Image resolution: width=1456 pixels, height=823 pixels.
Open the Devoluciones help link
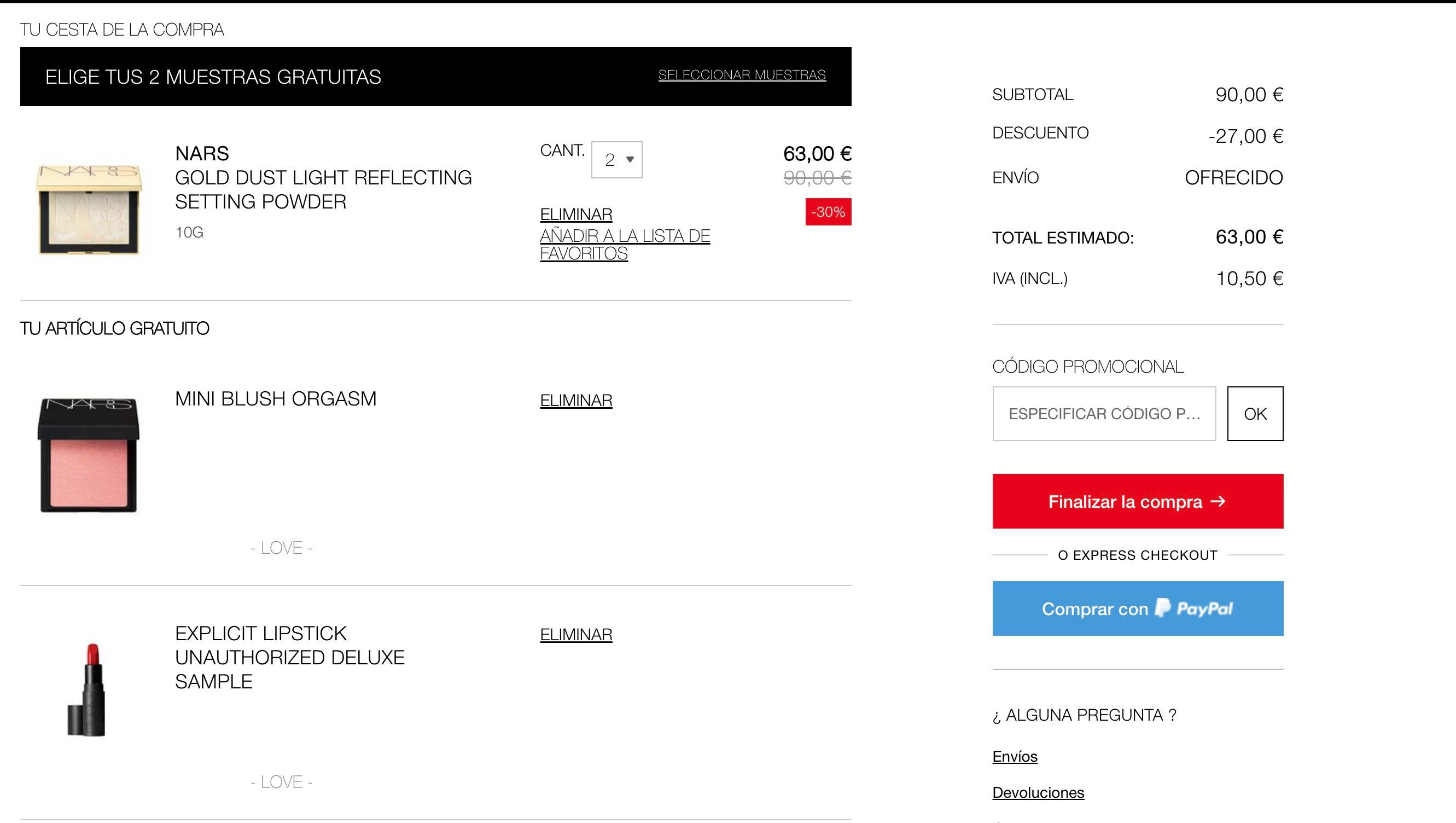1038,792
